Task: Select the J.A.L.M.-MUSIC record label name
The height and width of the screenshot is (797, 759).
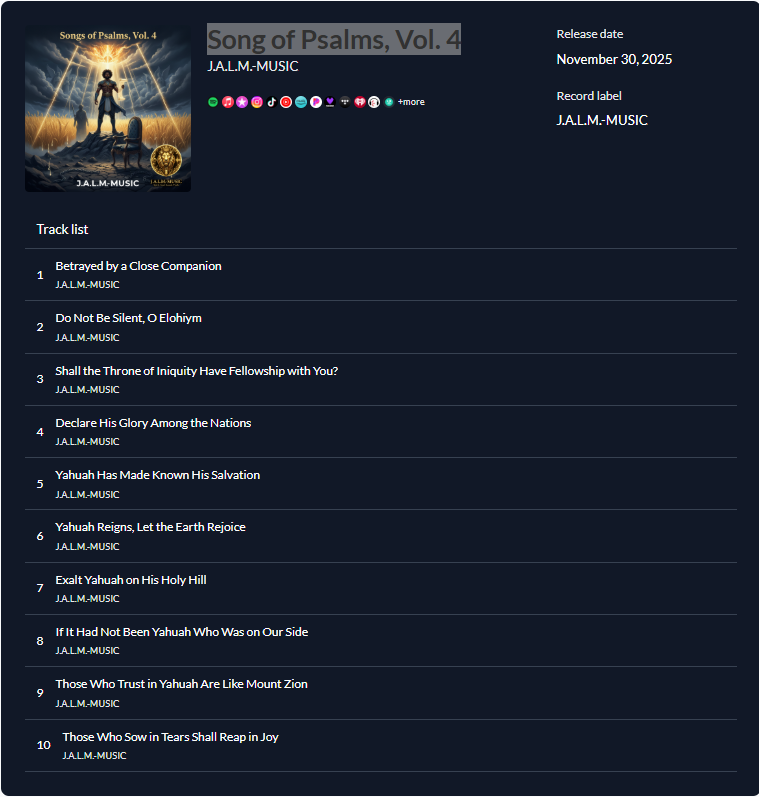Action: coord(602,120)
